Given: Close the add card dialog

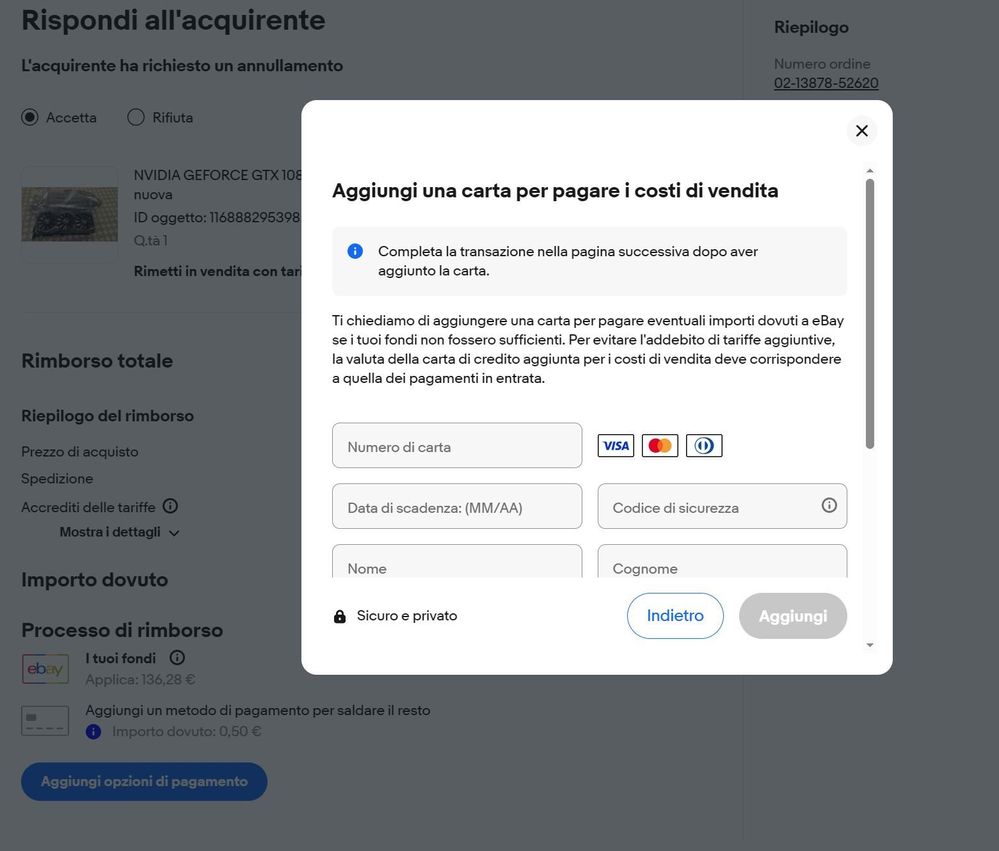Looking at the screenshot, I should (x=861, y=131).
